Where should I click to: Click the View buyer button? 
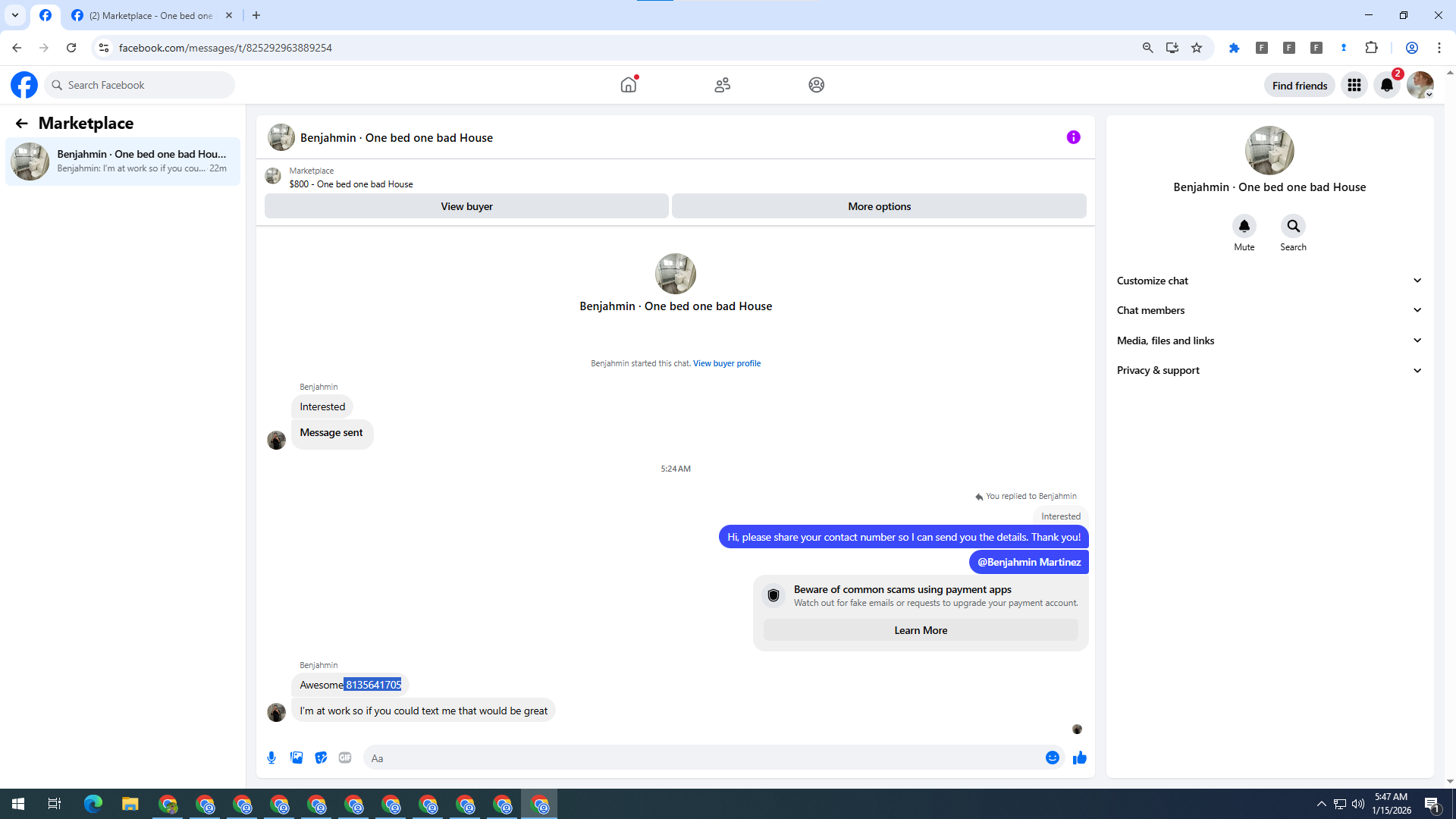click(466, 206)
